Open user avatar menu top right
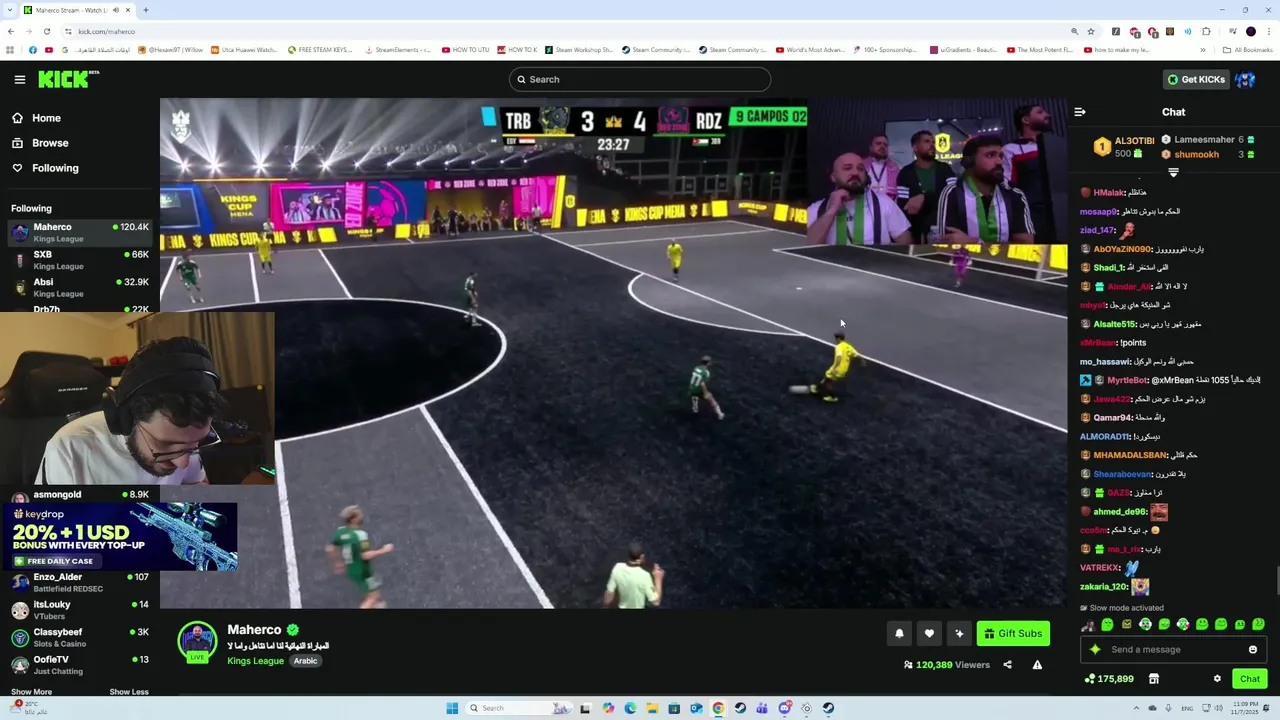Image resolution: width=1280 pixels, height=720 pixels. [1246, 79]
